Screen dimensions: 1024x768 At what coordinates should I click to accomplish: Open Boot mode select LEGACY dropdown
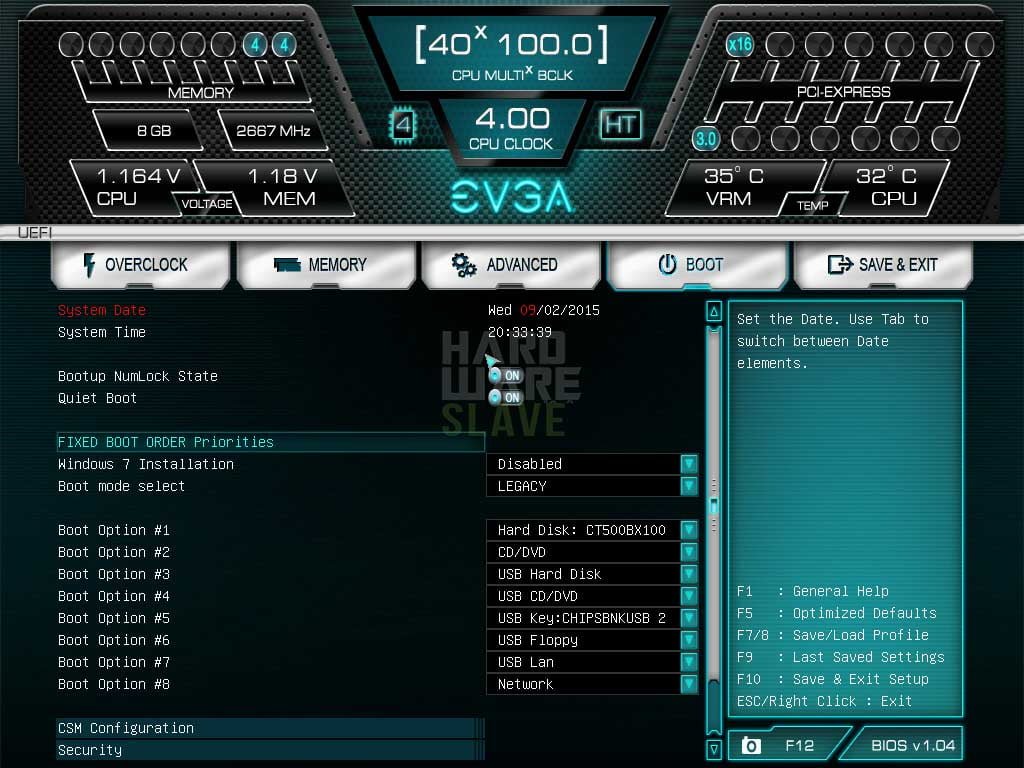592,486
